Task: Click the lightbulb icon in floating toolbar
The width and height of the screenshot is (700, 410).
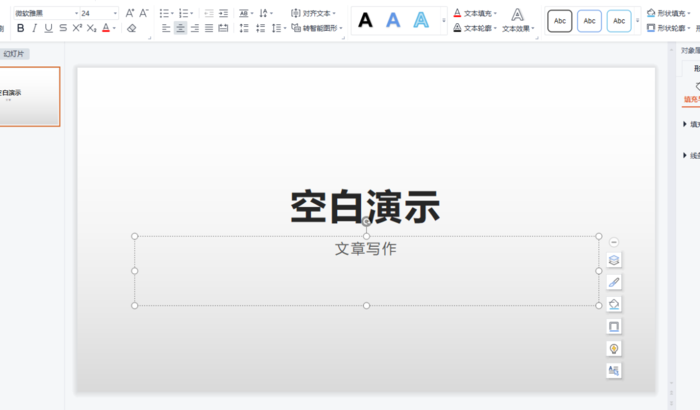Action: click(x=614, y=348)
